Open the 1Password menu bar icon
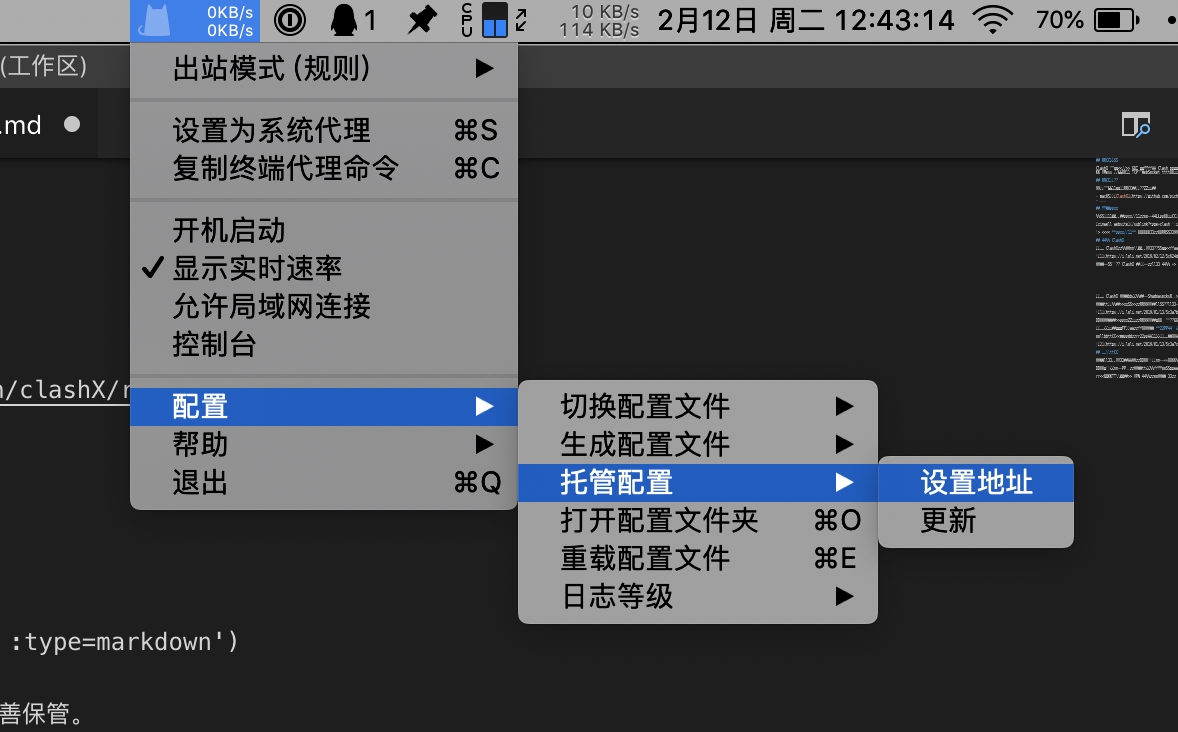 tap(289, 20)
